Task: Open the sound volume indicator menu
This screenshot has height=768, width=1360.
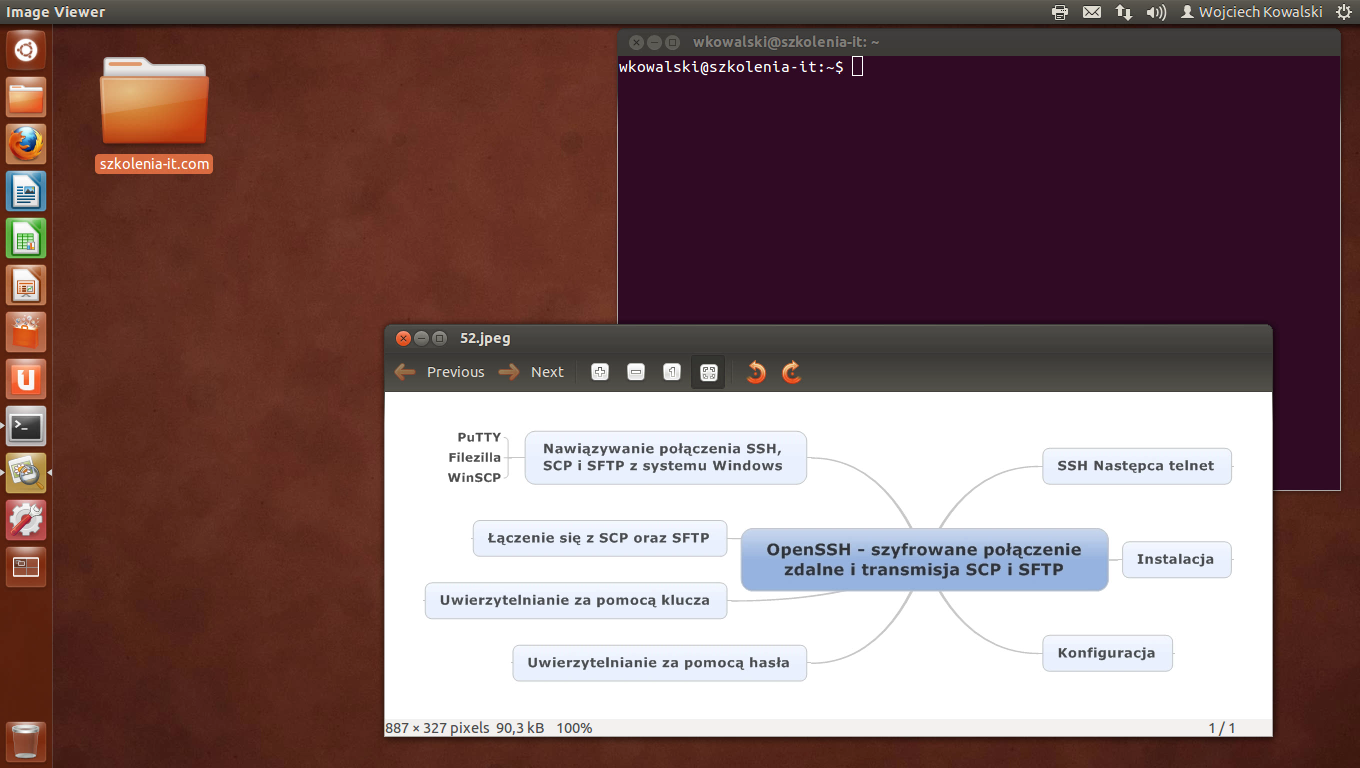Action: (x=1156, y=12)
